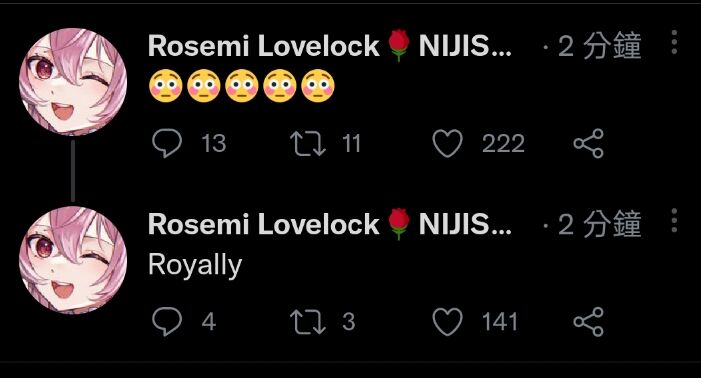Click the 222 likes count

503,144
